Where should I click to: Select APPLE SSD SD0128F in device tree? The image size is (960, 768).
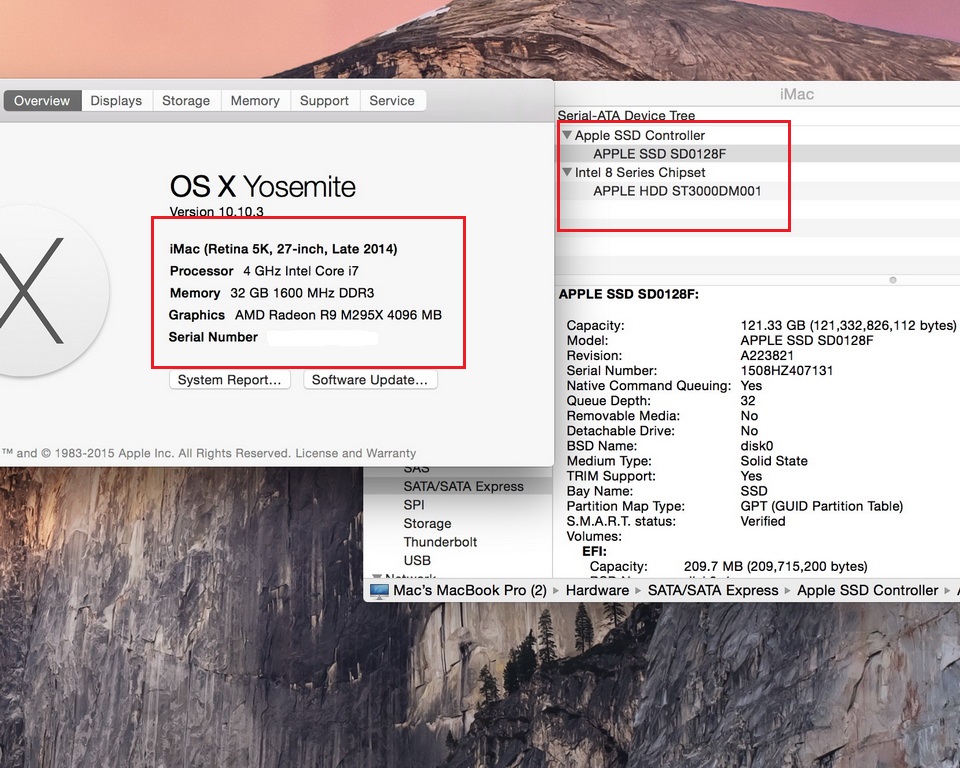659,154
